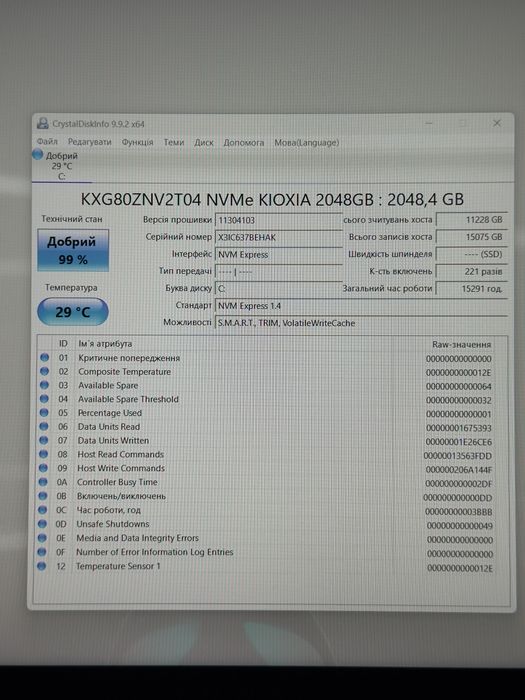Image resolution: width=525 pixels, height=700 pixels.
Task: Click raw value 000000000002DF
Action: click(x=458, y=484)
